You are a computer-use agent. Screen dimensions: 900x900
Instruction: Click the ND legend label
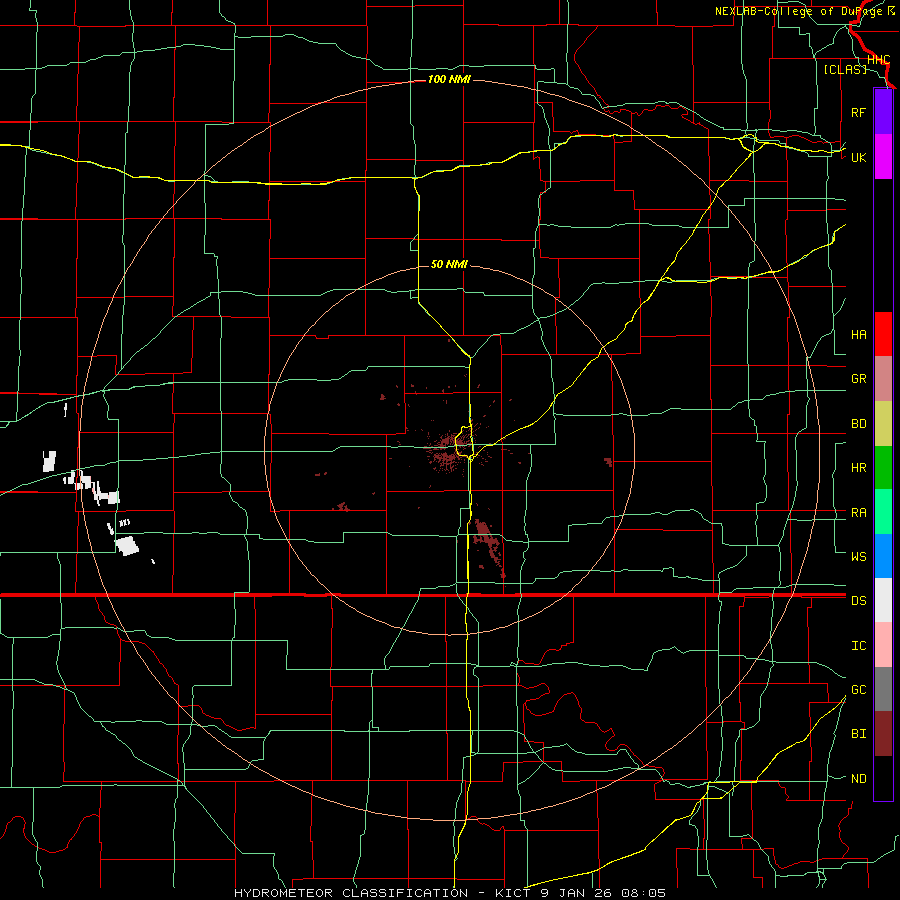pyautogui.click(x=858, y=779)
